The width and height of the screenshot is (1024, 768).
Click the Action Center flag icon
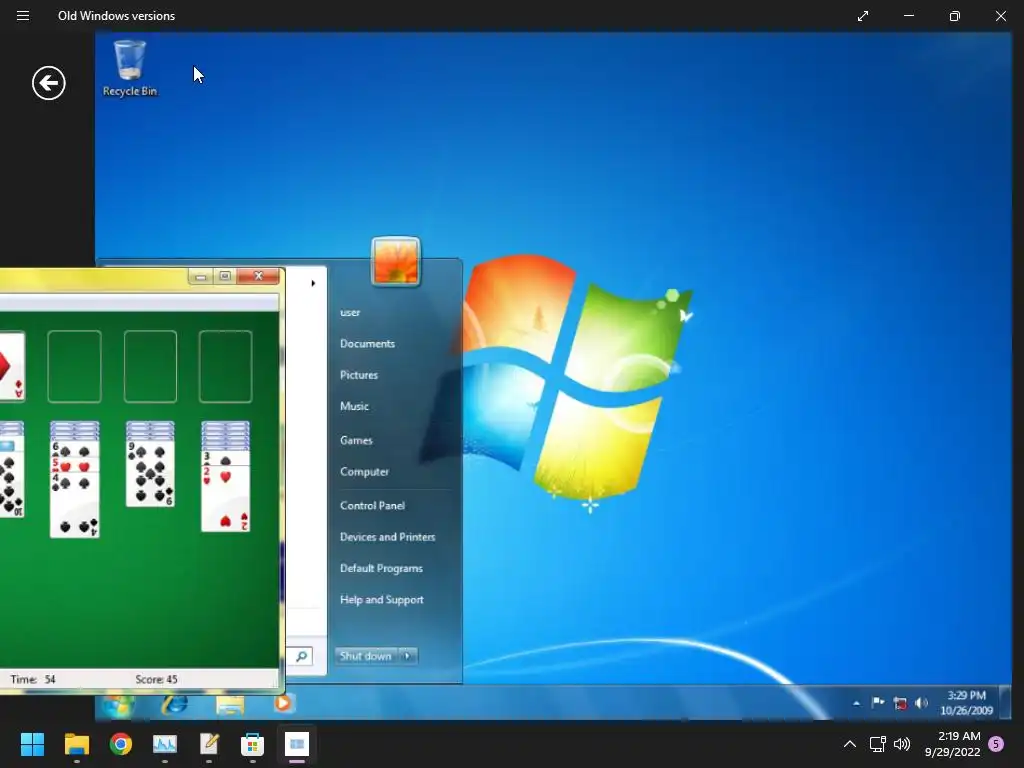tap(878, 703)
